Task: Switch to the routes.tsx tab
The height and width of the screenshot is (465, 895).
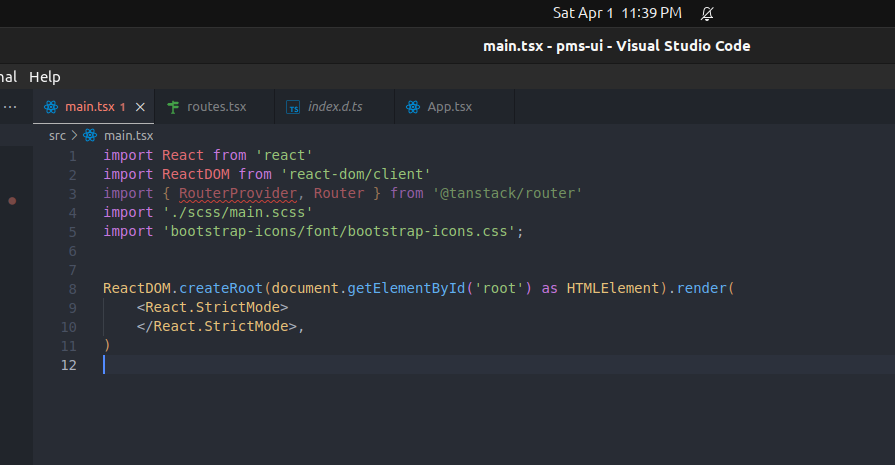Action: point(216,107)
